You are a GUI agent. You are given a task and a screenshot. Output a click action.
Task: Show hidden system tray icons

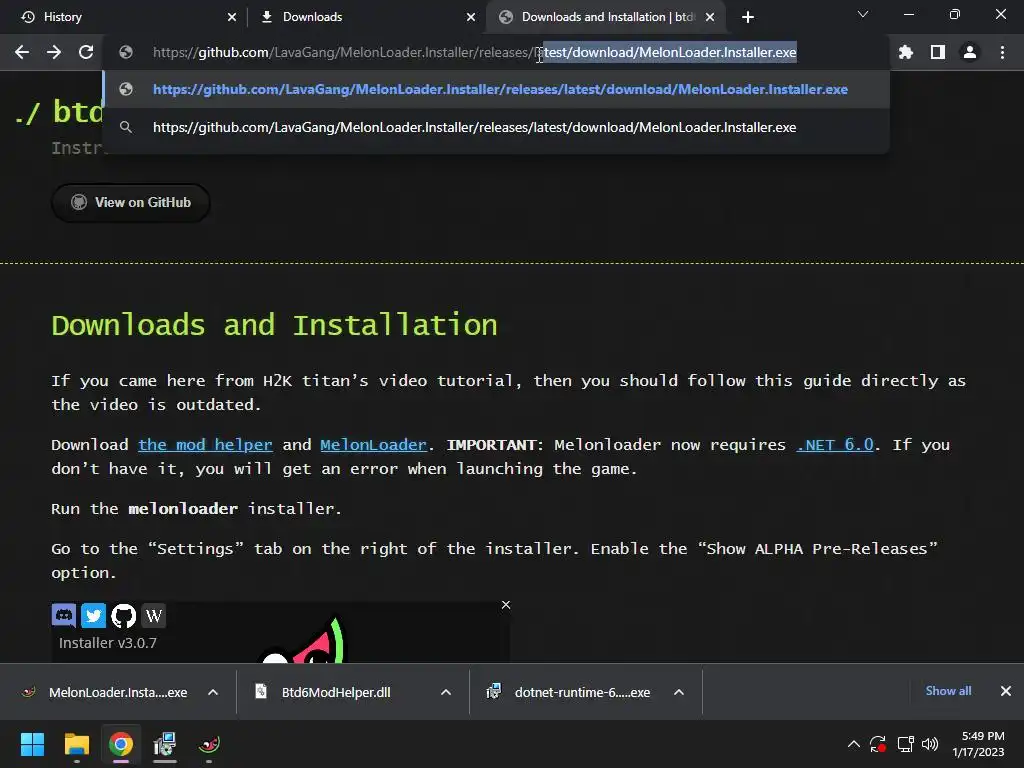(x=854, y=744)
